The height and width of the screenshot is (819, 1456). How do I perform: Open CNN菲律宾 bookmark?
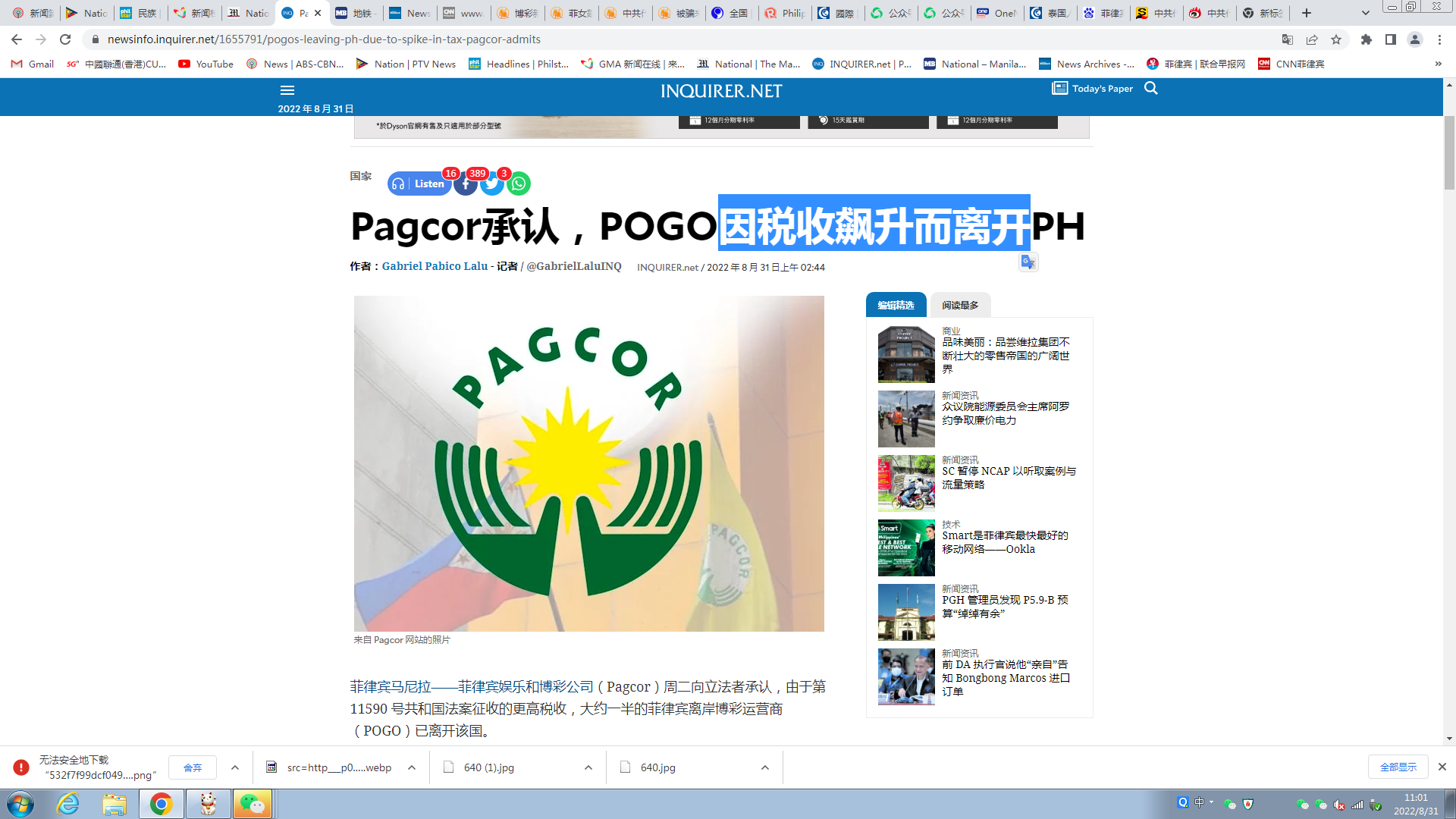coord(1291,64)
